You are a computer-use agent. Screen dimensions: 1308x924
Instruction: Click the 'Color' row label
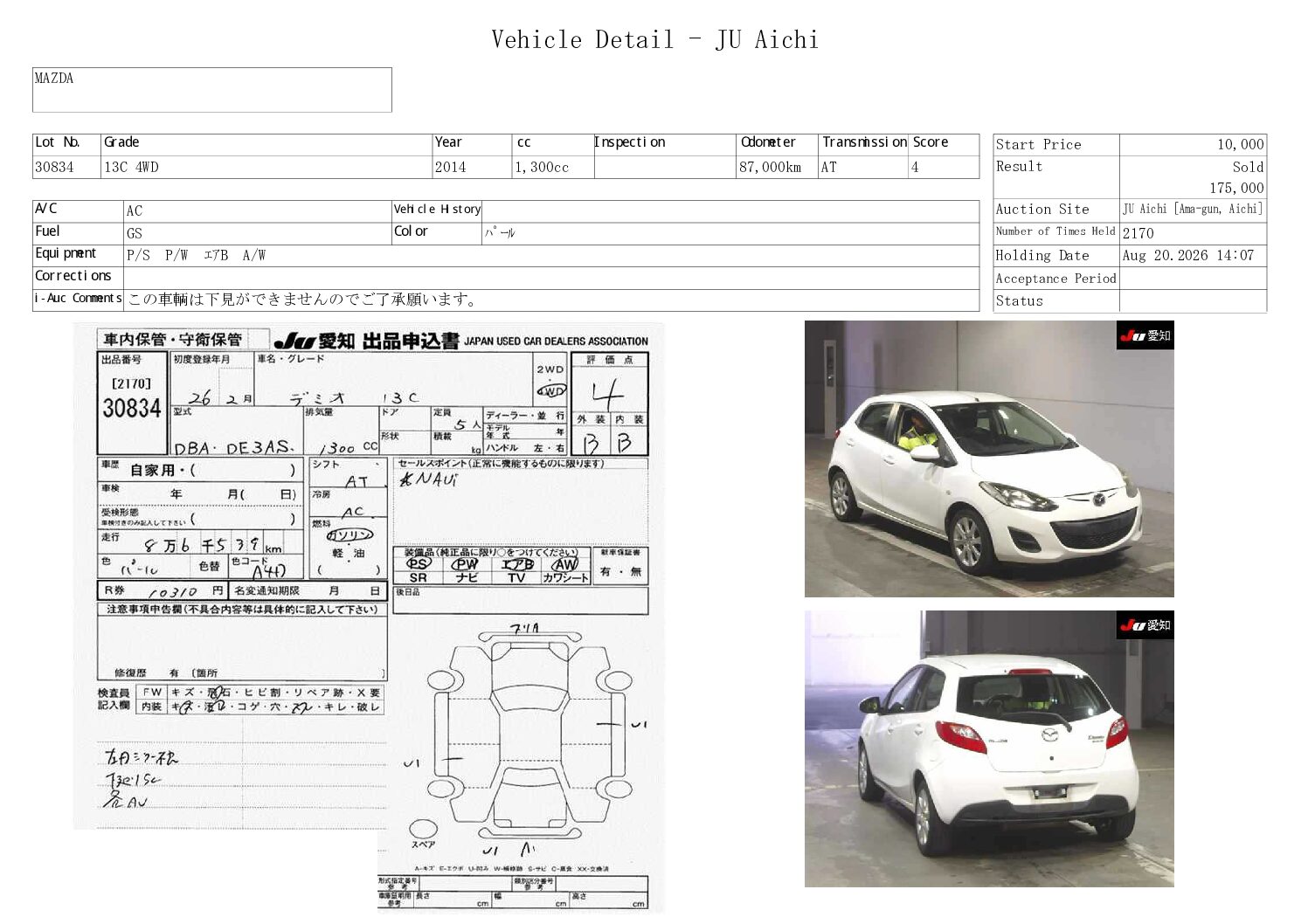[411, 231]
